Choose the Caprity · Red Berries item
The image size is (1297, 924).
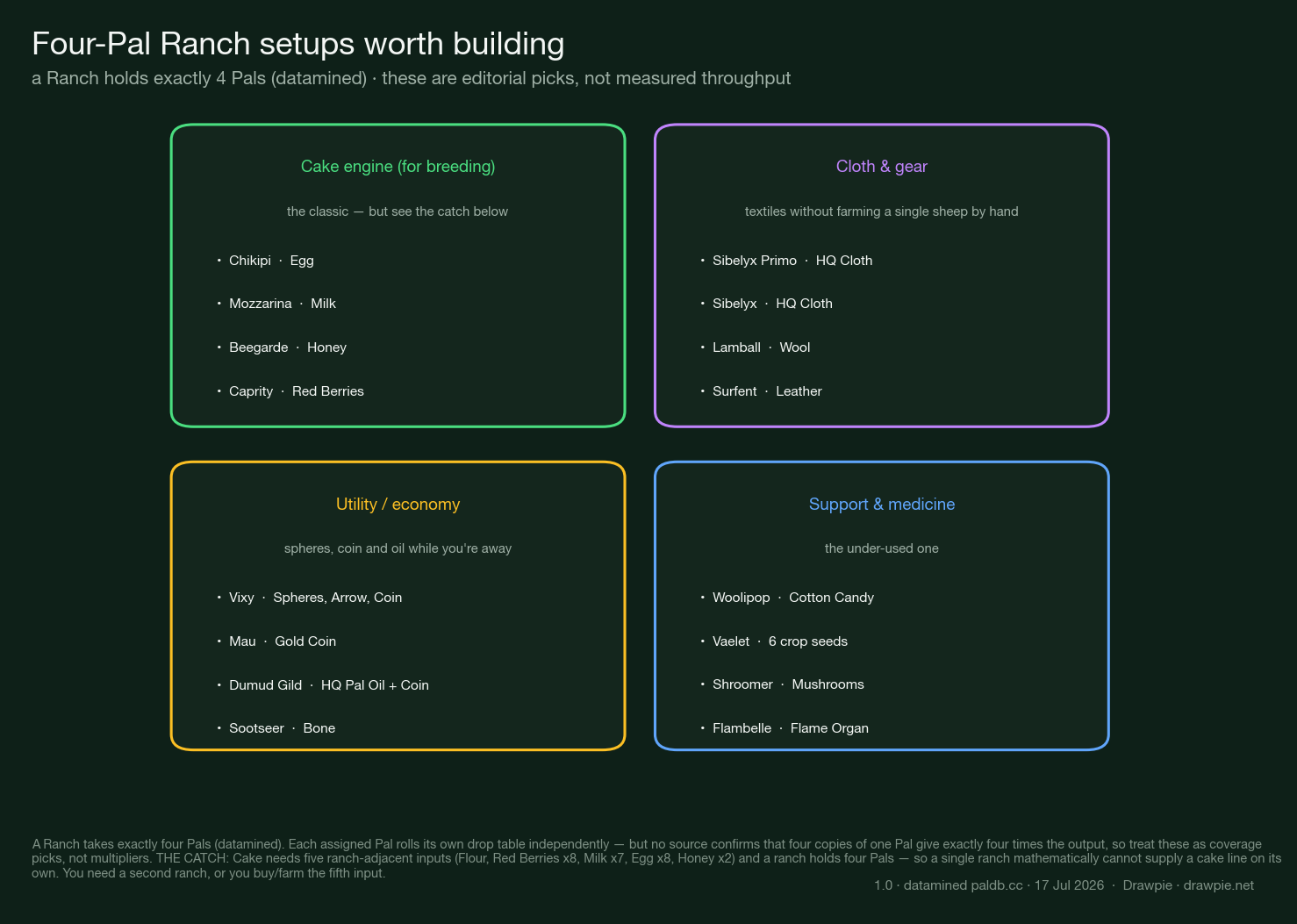point(290,391)
